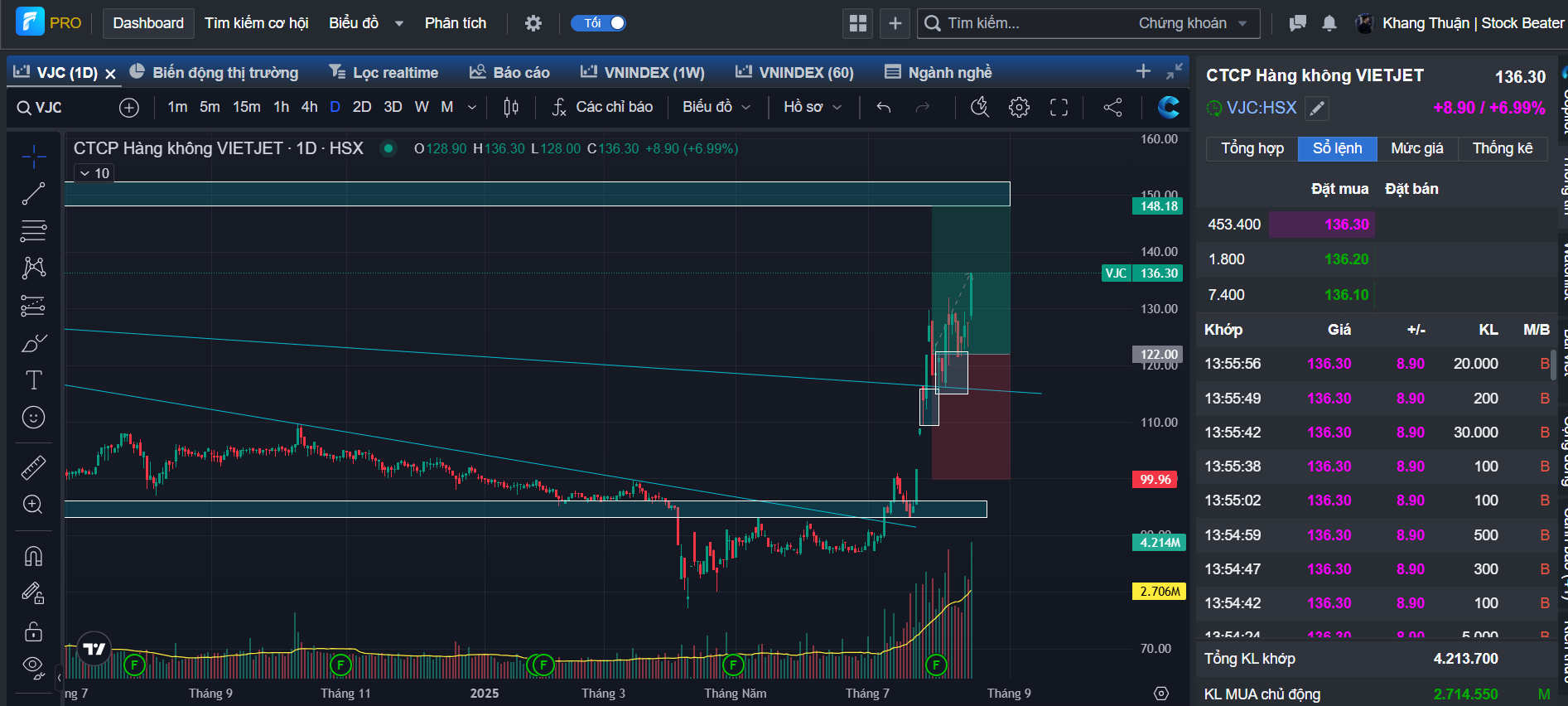1568x706 pixels.
Task: Open the Hồ sơ dropdown
Action: point(813,107)
